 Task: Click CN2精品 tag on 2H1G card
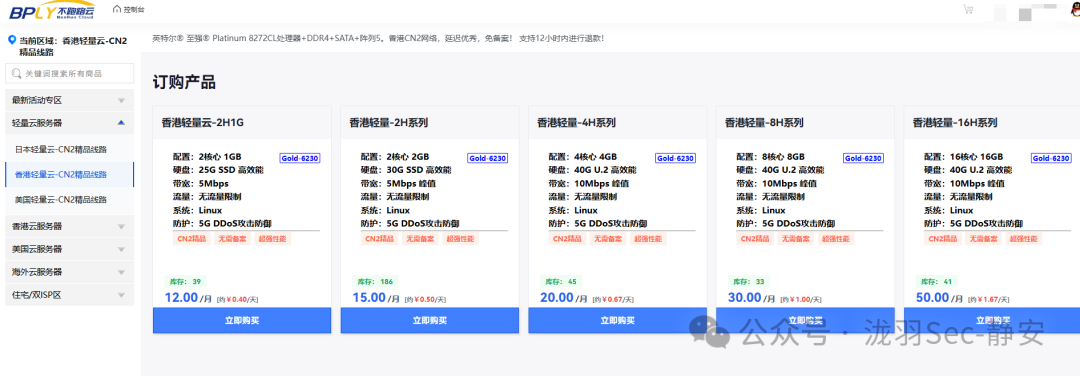point(190,239)
